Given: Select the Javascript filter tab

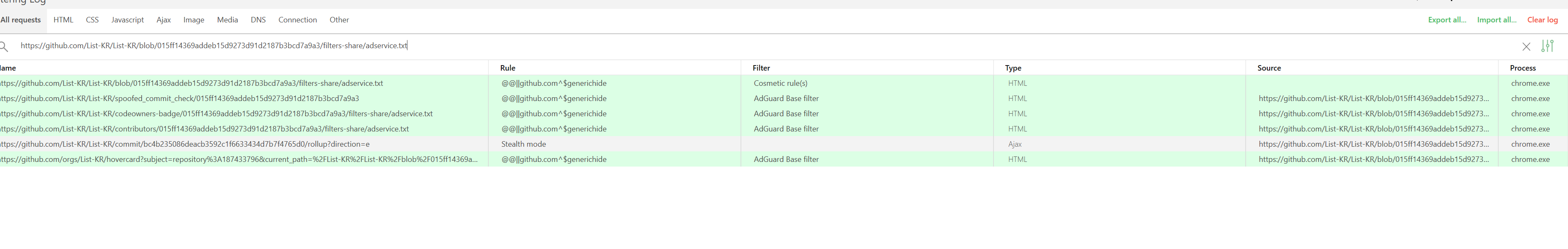Looking at the screenshot, I should pyautogui.click(x=128, y=19).
